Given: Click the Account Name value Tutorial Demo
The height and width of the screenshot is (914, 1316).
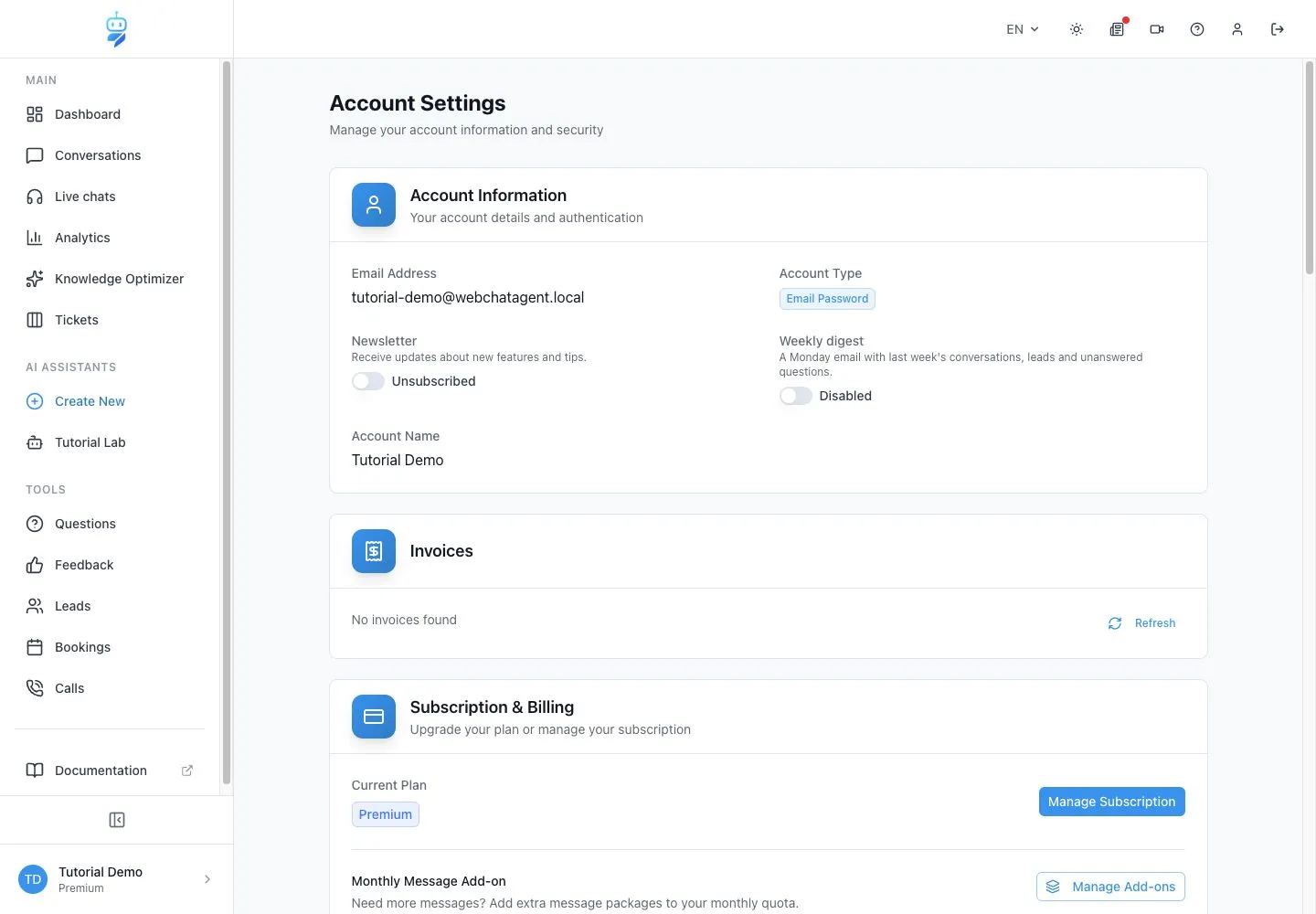Looking at the screenshot, I should tap(398, 460).
